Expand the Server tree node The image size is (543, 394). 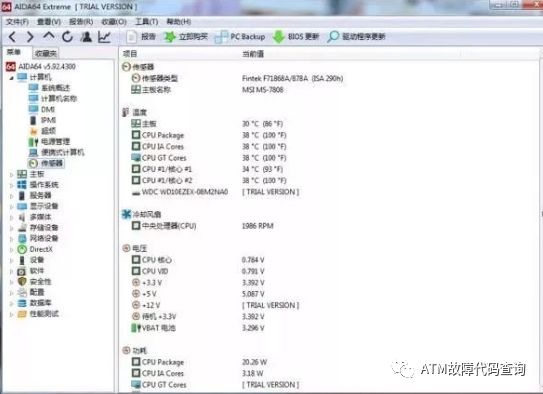(x=11, y=196)
